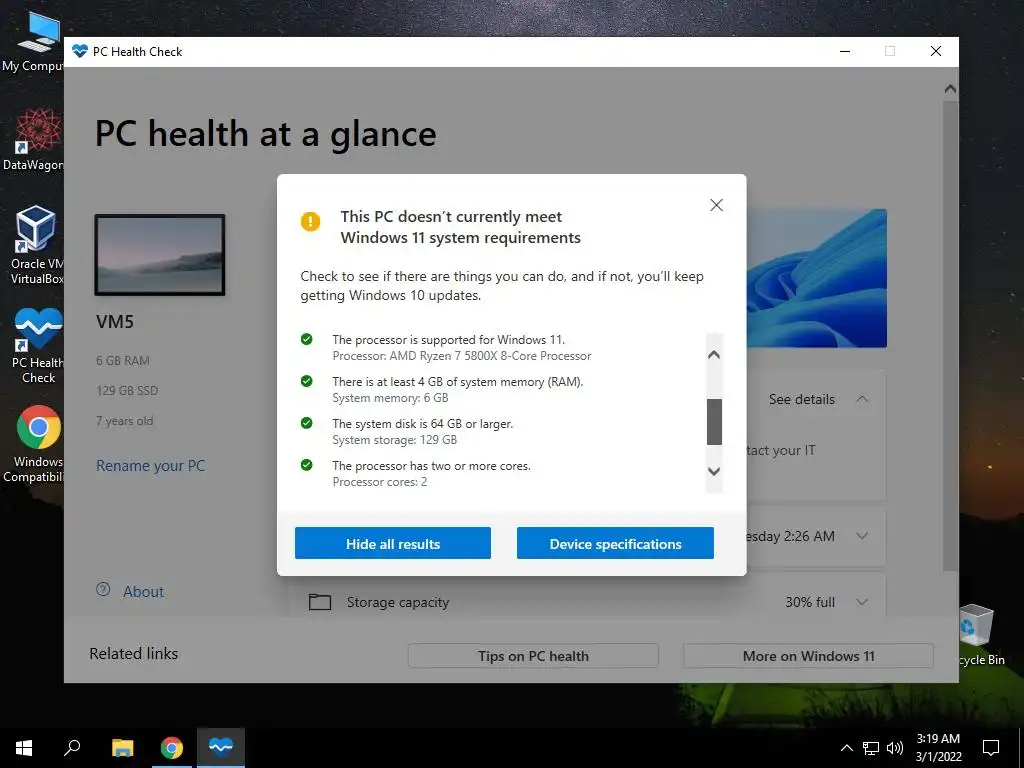The height and width of the screenshot is (768, 1024).
Task: Expand the Storage capacity row chevron
Action: click(862, 602)
